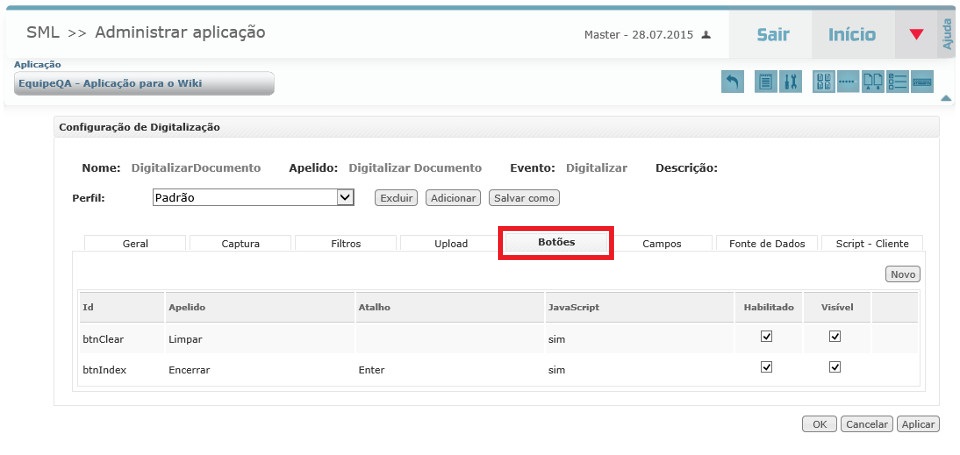The image size is (960, 455).
Task: Switch to the Campos tab
Action: pyautogui.click(x=662, y=243)
